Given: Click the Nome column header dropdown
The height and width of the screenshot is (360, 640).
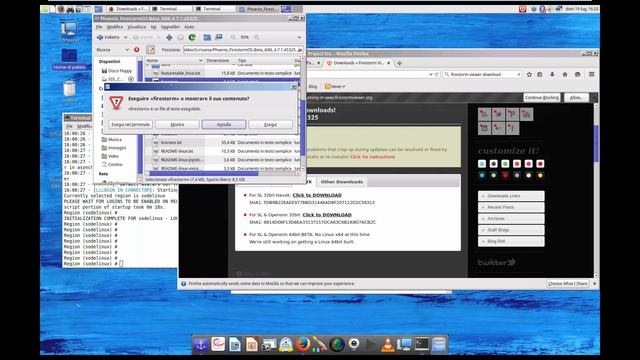Looking at the screenshot, I should 200,60.
